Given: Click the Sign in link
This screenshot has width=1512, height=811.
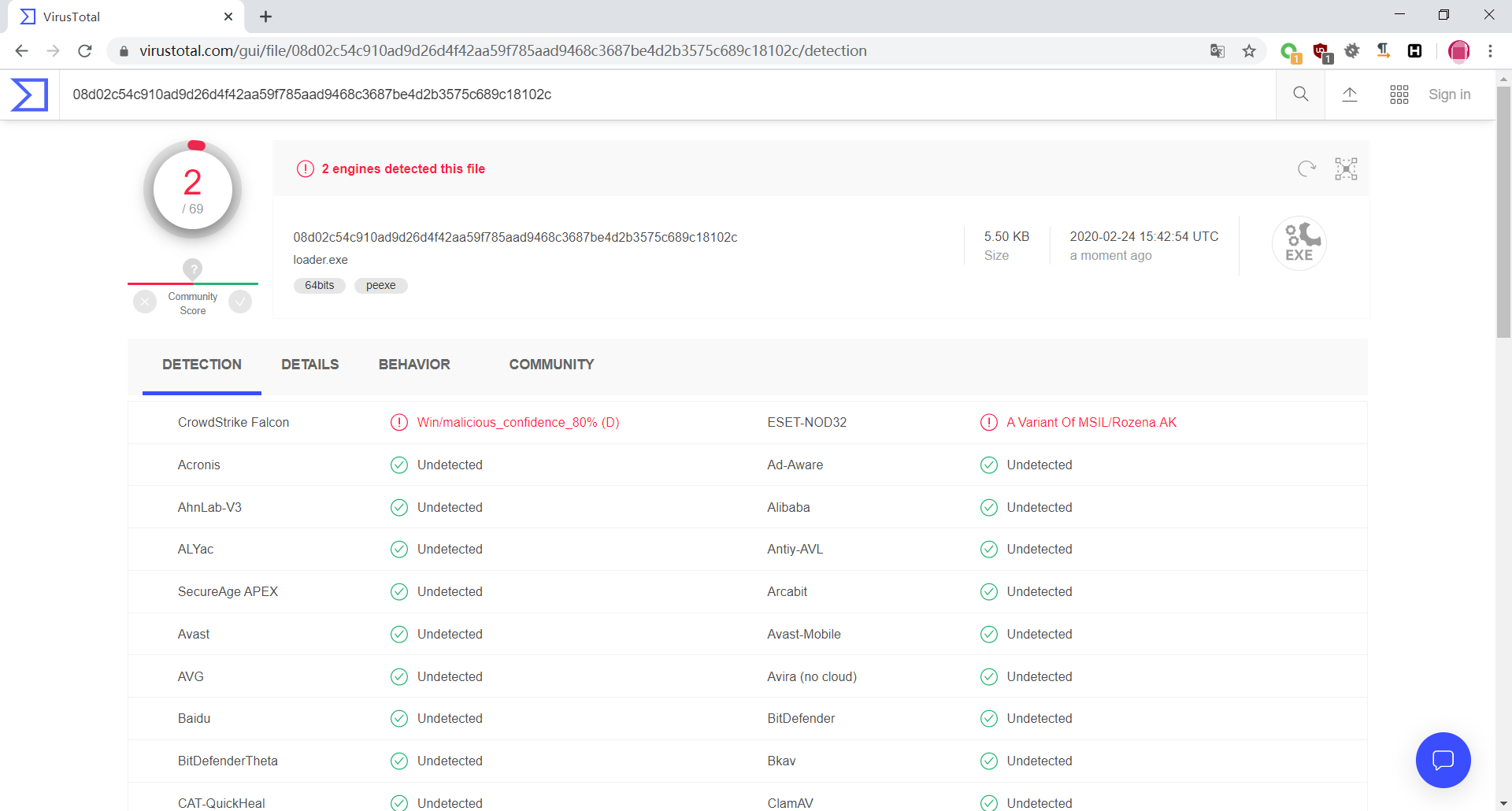Looking at the screenshot, I should 1450,94.
